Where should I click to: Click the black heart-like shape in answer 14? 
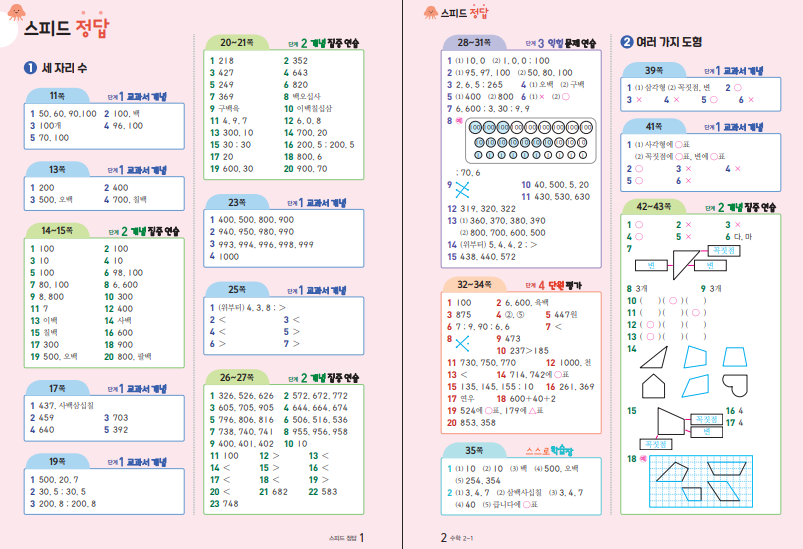[735, 385]
